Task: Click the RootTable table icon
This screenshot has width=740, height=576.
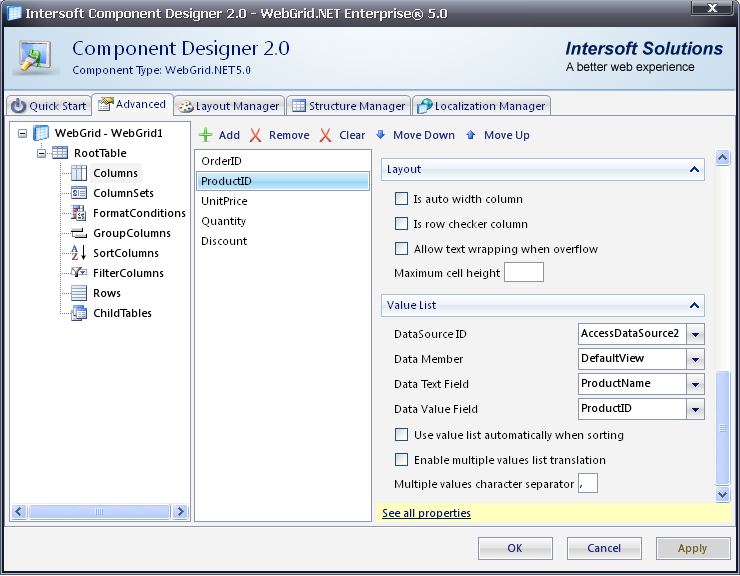Action: pyautogui.click(x=59, y=153)
